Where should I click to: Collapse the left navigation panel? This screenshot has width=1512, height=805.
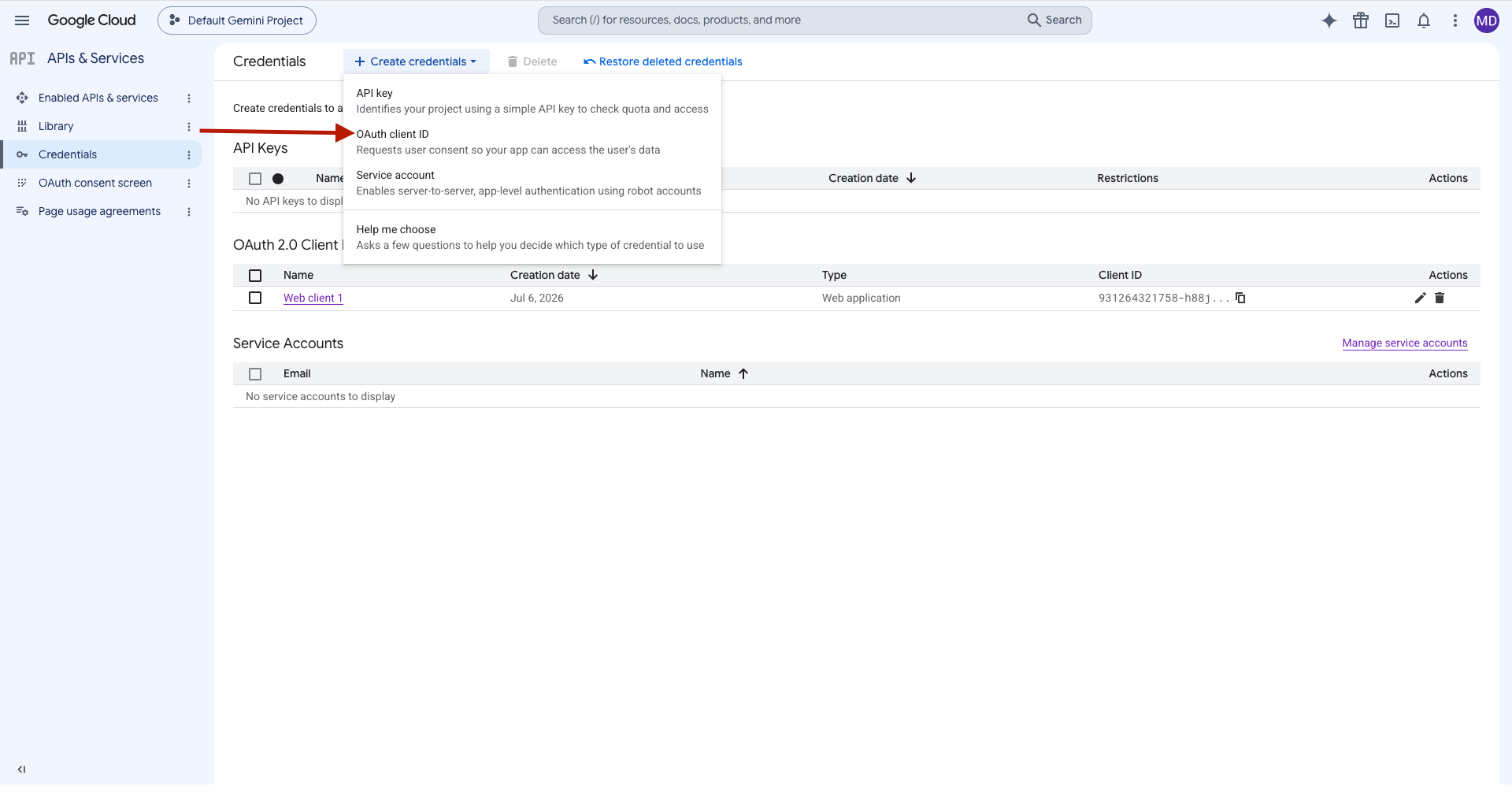(22, 770)
